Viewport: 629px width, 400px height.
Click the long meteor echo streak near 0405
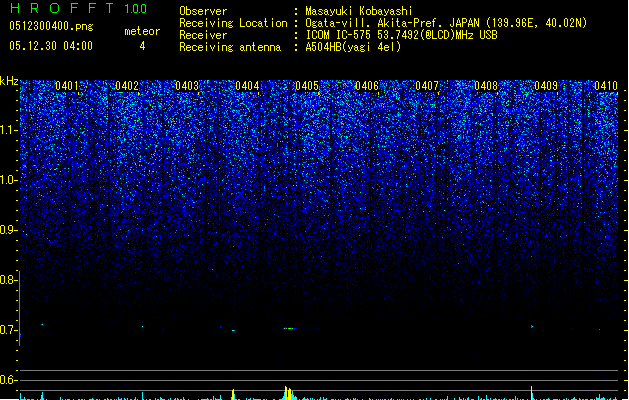tap(290, 329)
